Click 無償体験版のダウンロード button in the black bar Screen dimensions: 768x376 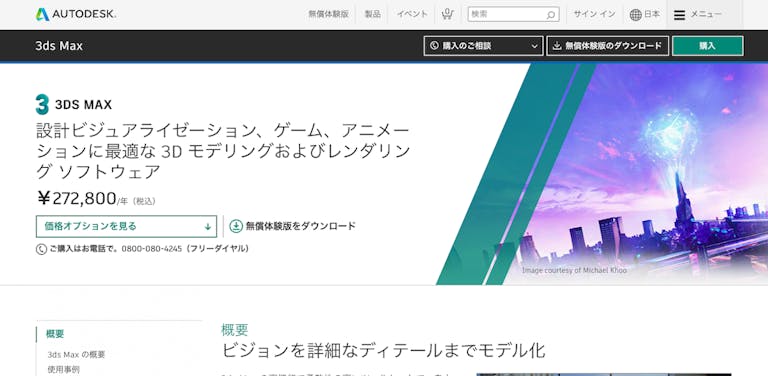pyautogui.click(x=607, y=46)
